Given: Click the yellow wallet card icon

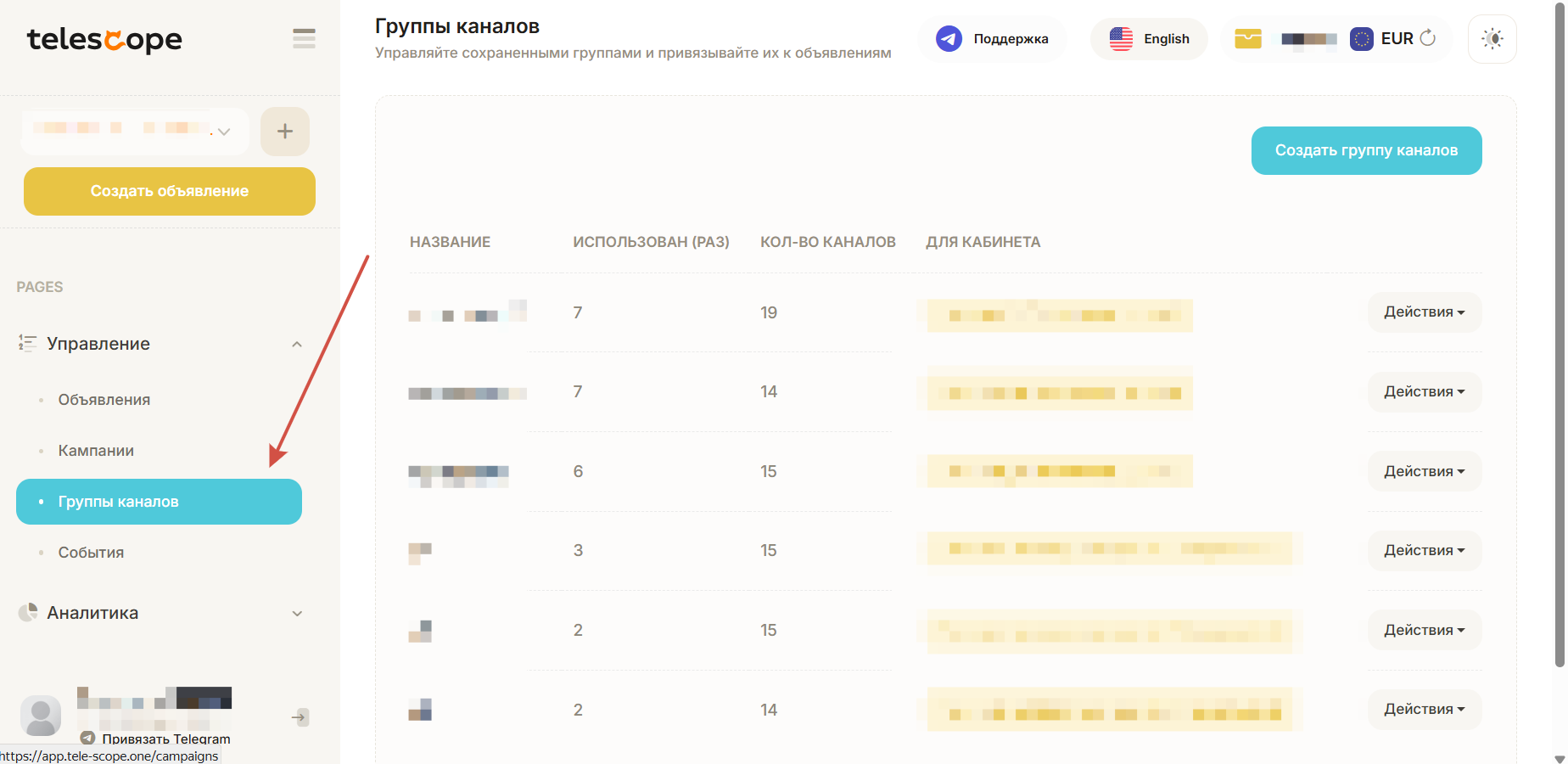Looking at the screenshot, I should click(x=1247, y=39).
